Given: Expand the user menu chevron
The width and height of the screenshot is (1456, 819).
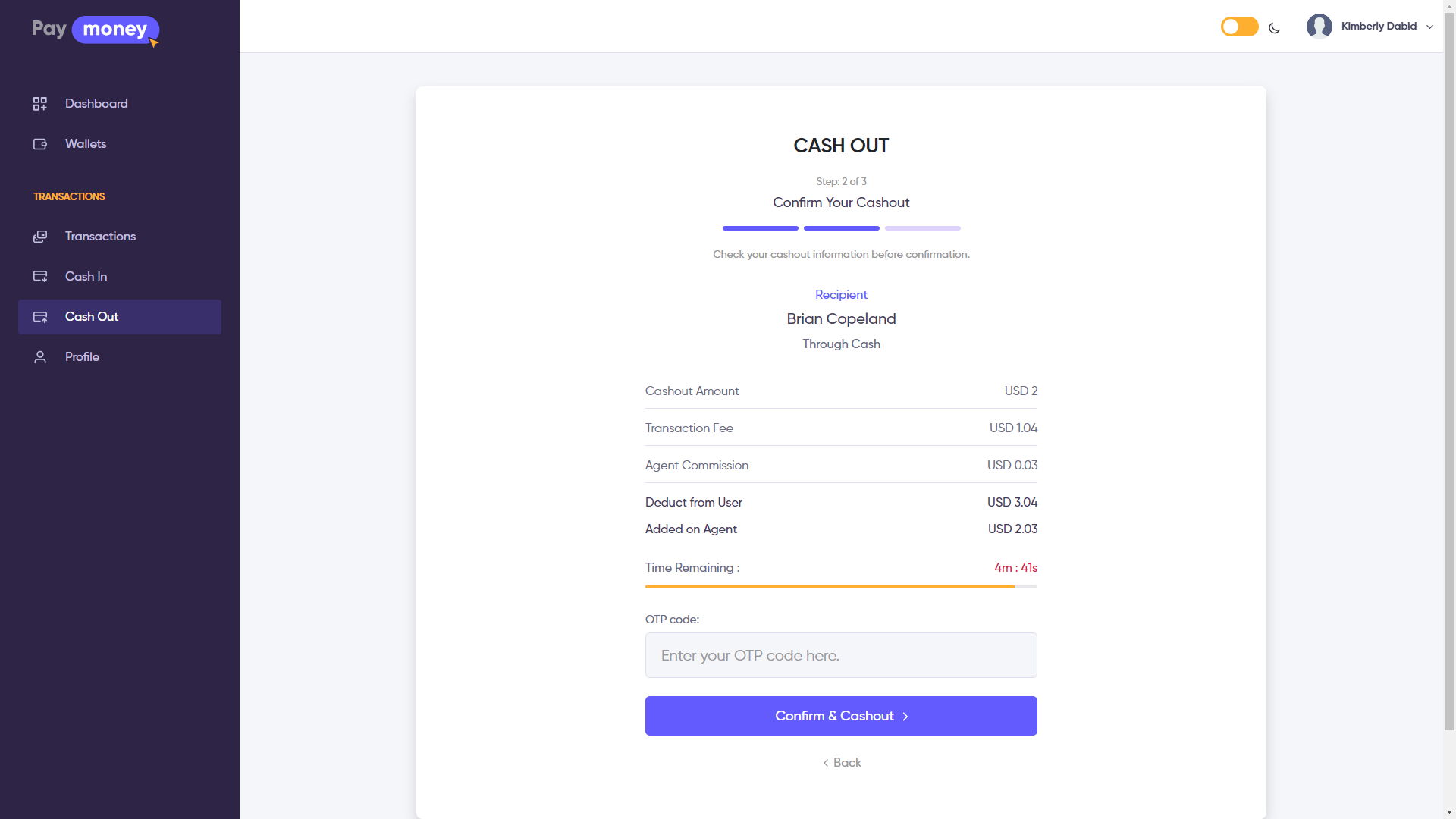Looking at the screenshot, I should (1429, 27).
